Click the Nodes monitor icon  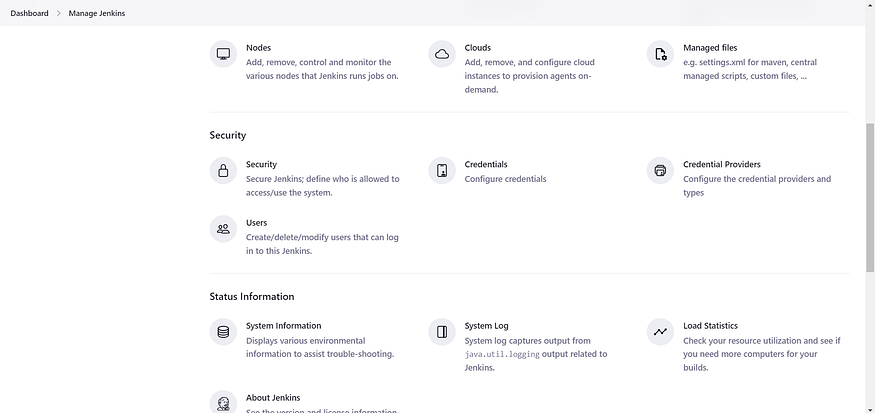pyautogui.click(x=223, y=53)
